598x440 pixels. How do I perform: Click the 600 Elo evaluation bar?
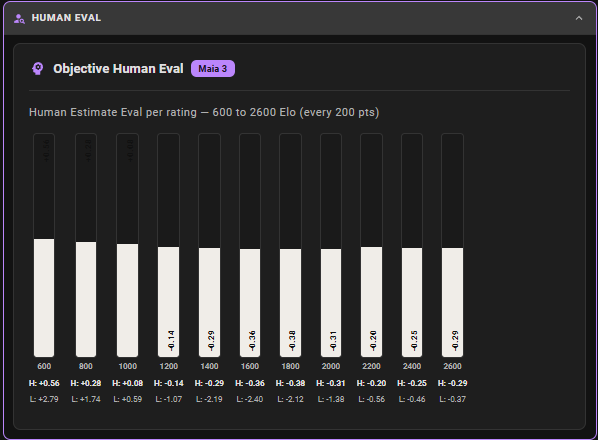(x=44, y=245)
